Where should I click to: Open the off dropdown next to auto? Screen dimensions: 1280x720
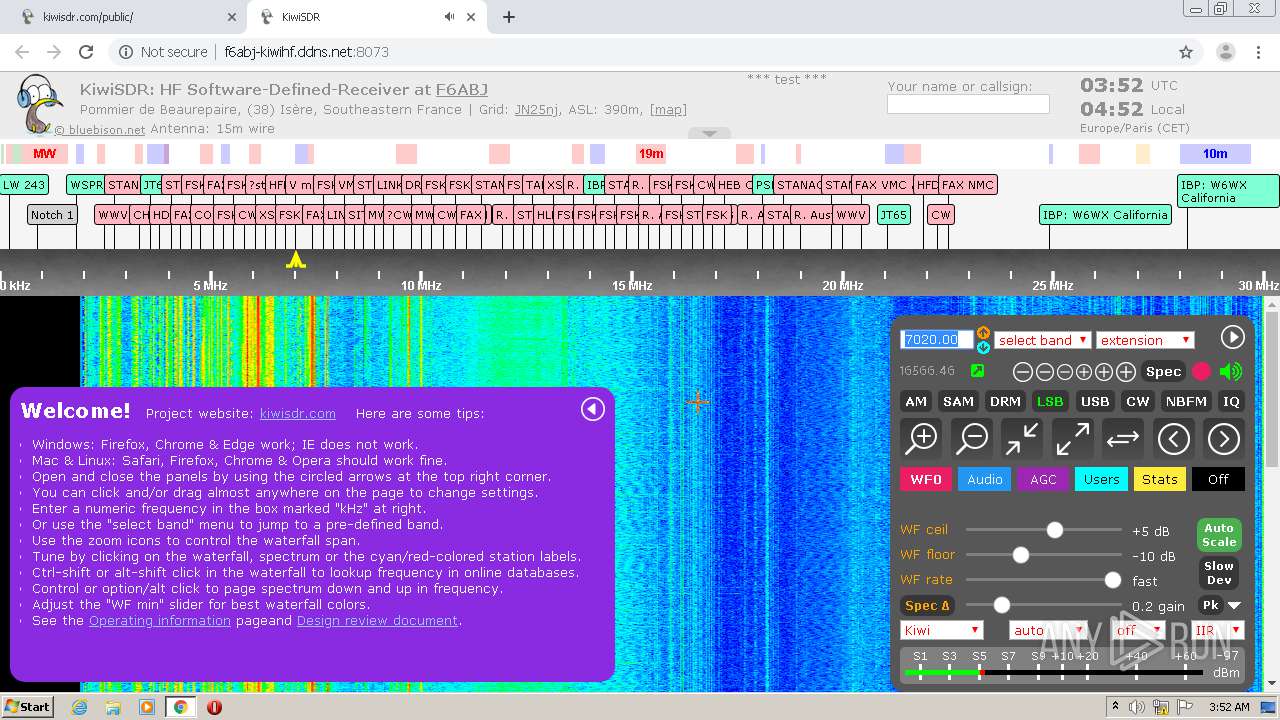click(x=1139, y=630)
